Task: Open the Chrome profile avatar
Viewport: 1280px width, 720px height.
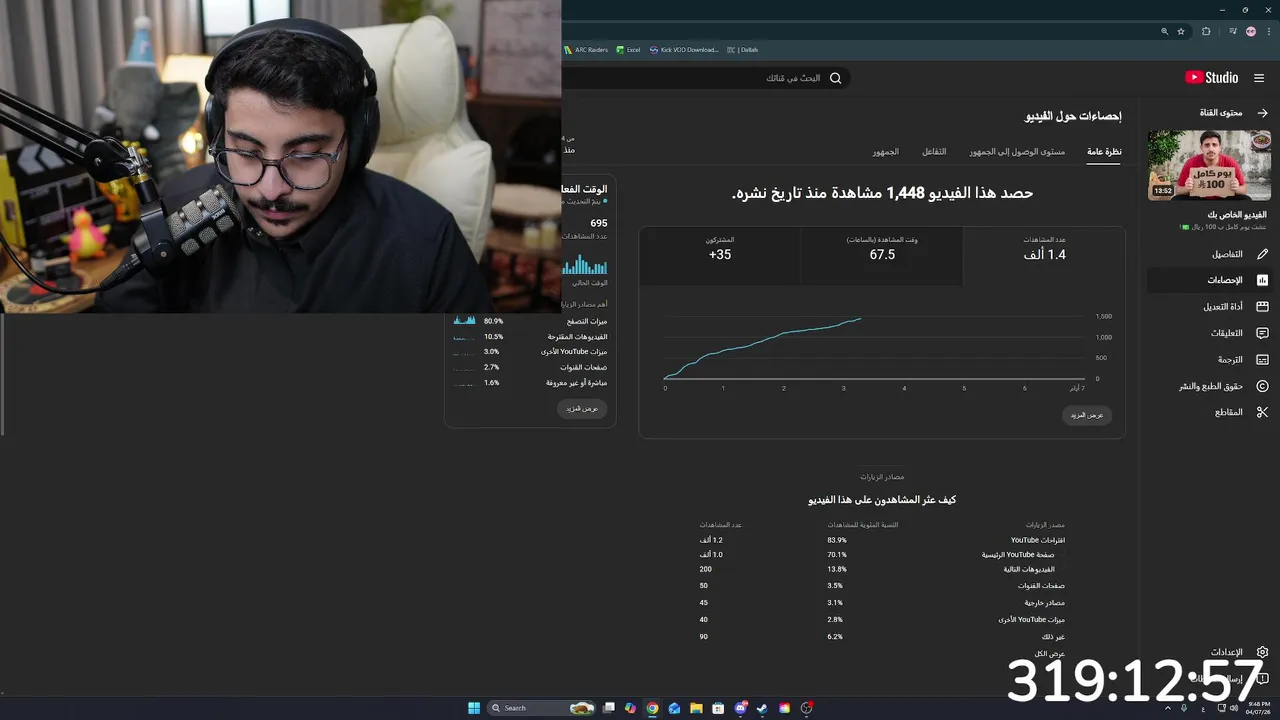Action: pyautogui.click(x=1251, y=31)
